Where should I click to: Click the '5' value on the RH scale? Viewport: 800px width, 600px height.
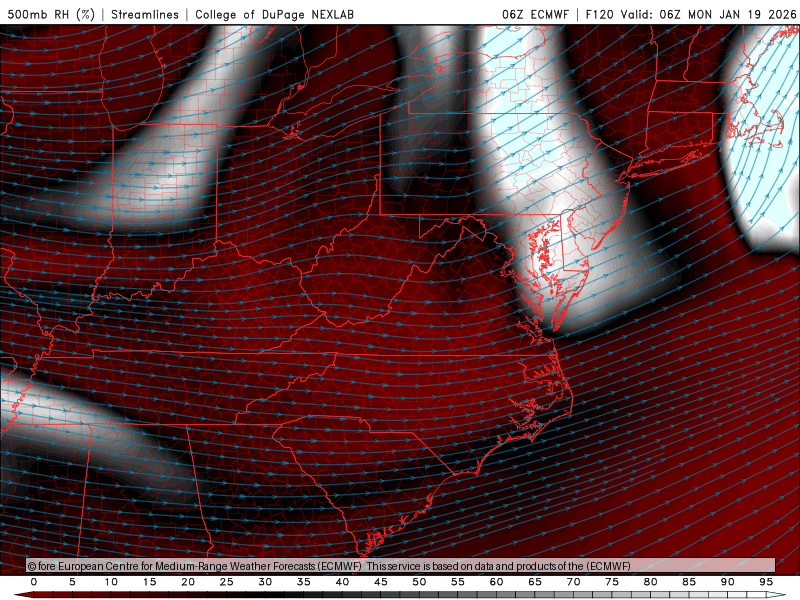pyautogui.click(x=72, y=582)
